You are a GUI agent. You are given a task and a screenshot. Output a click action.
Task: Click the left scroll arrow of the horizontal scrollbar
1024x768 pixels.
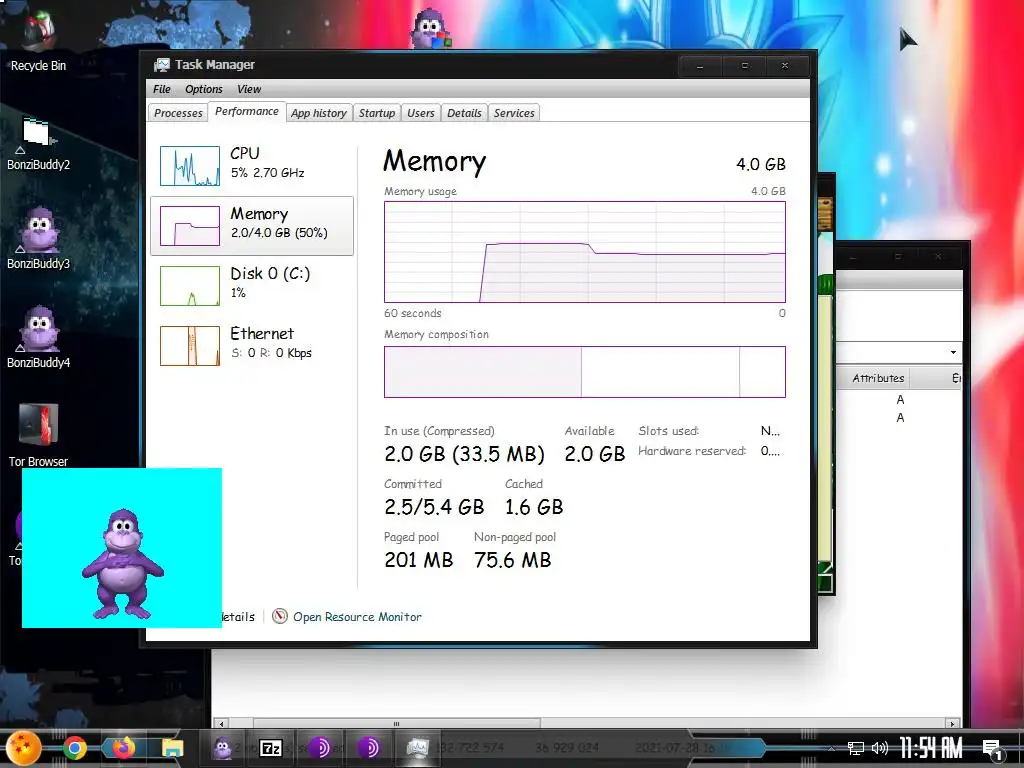click(x=222, y=724)
